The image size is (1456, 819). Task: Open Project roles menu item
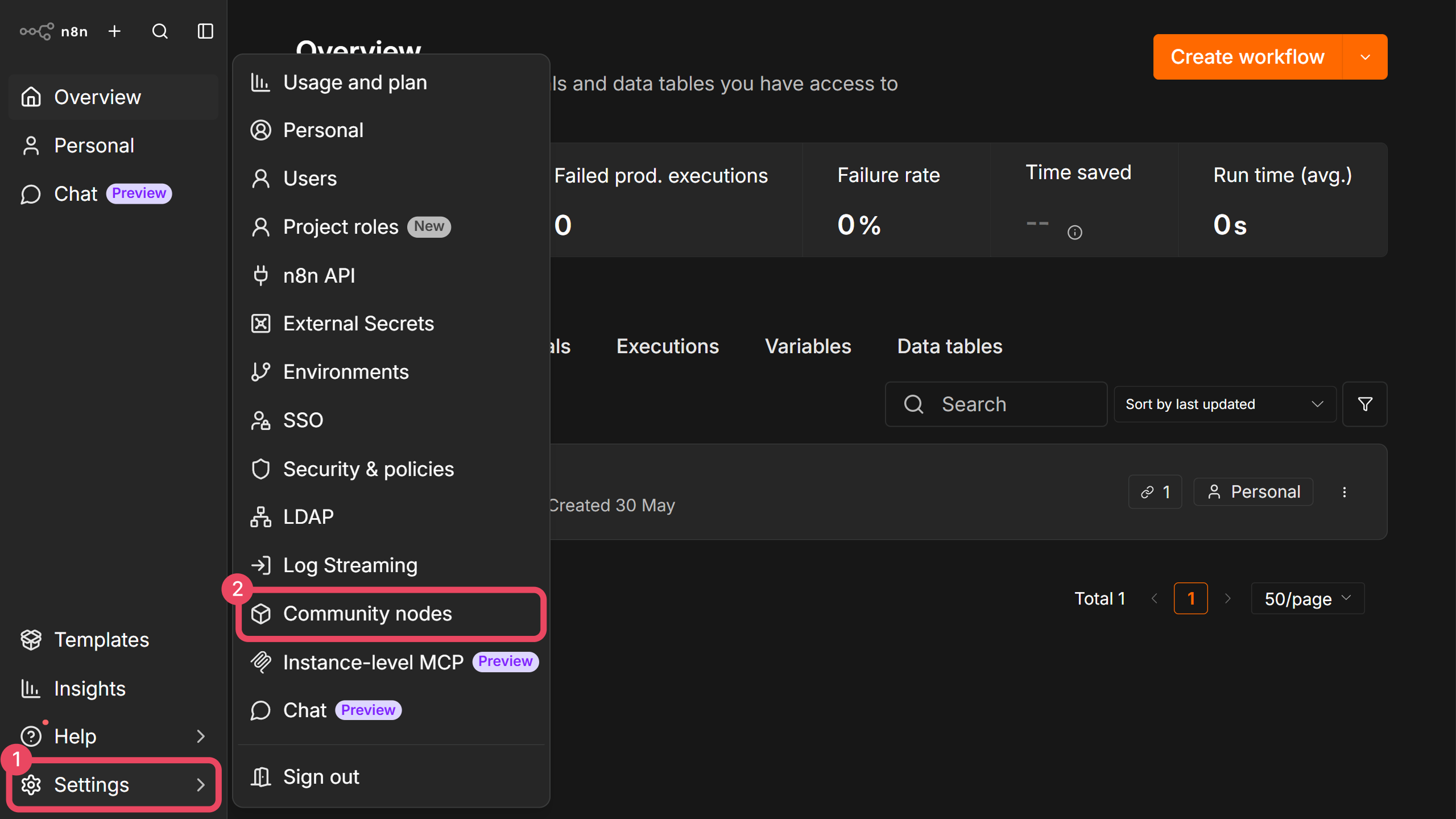[x=391, y=227]
